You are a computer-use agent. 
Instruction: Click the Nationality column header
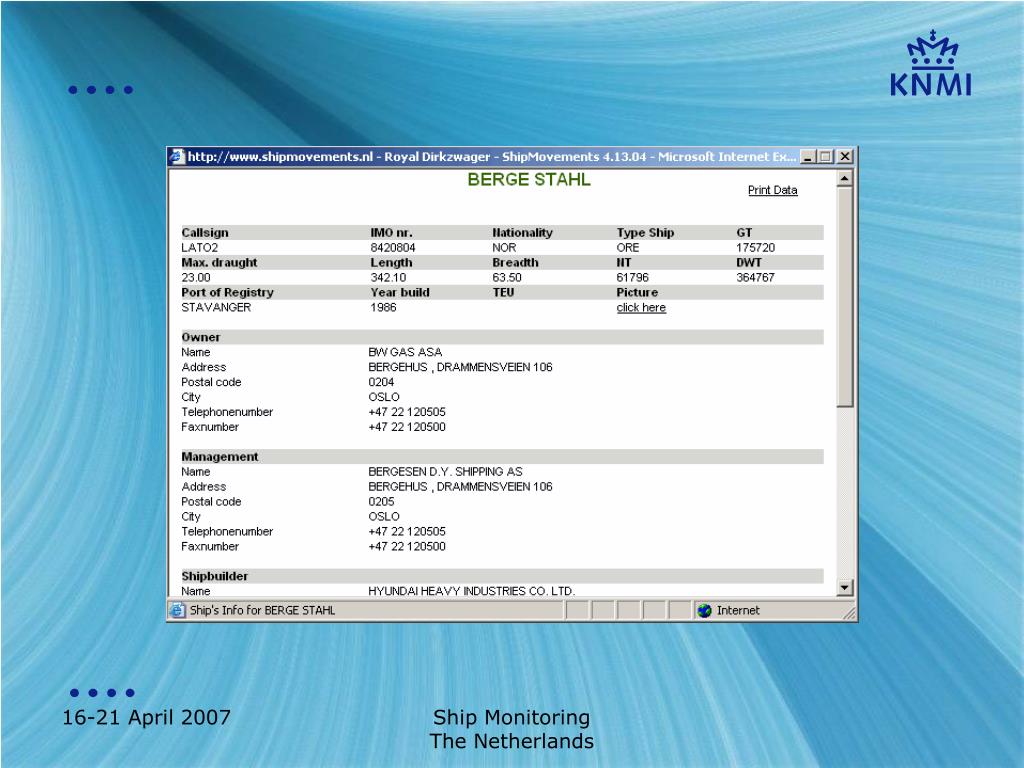coord(522,232)
